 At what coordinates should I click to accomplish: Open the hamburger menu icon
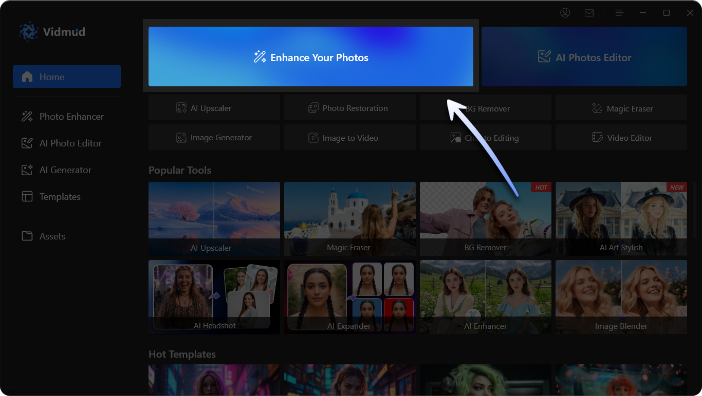tap(619, 13)
